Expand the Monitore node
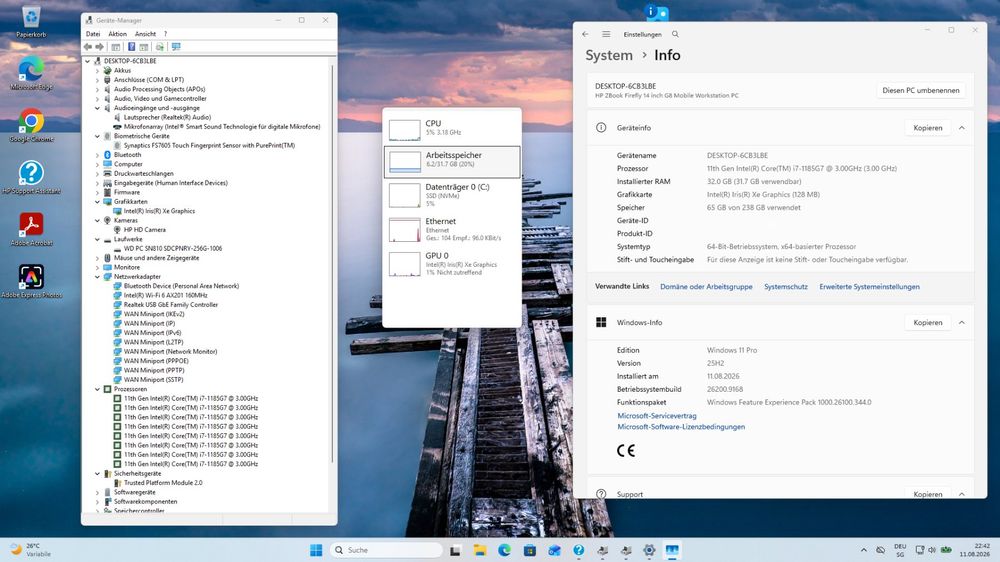Screen dimensions: 1000x562 coord(98,267)
